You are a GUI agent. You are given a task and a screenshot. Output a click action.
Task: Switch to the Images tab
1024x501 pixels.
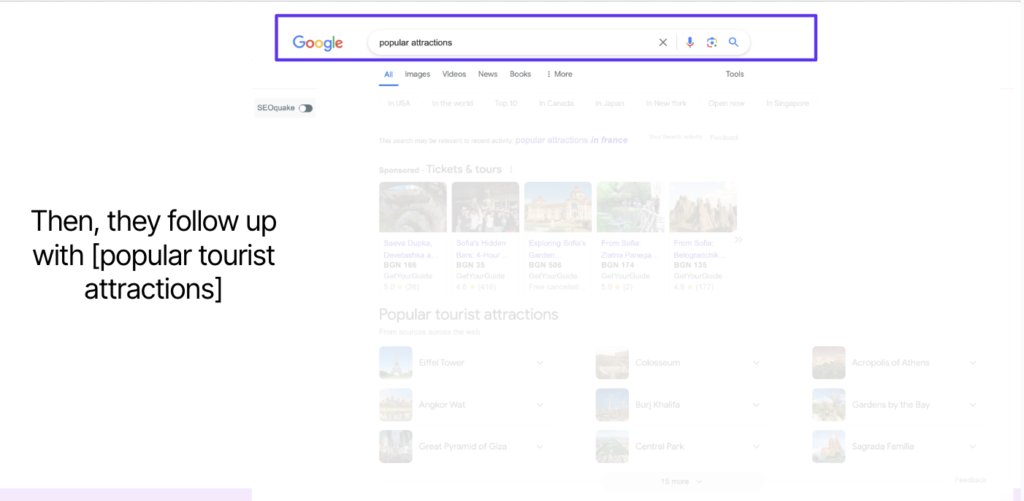click(x=417, y=74)
